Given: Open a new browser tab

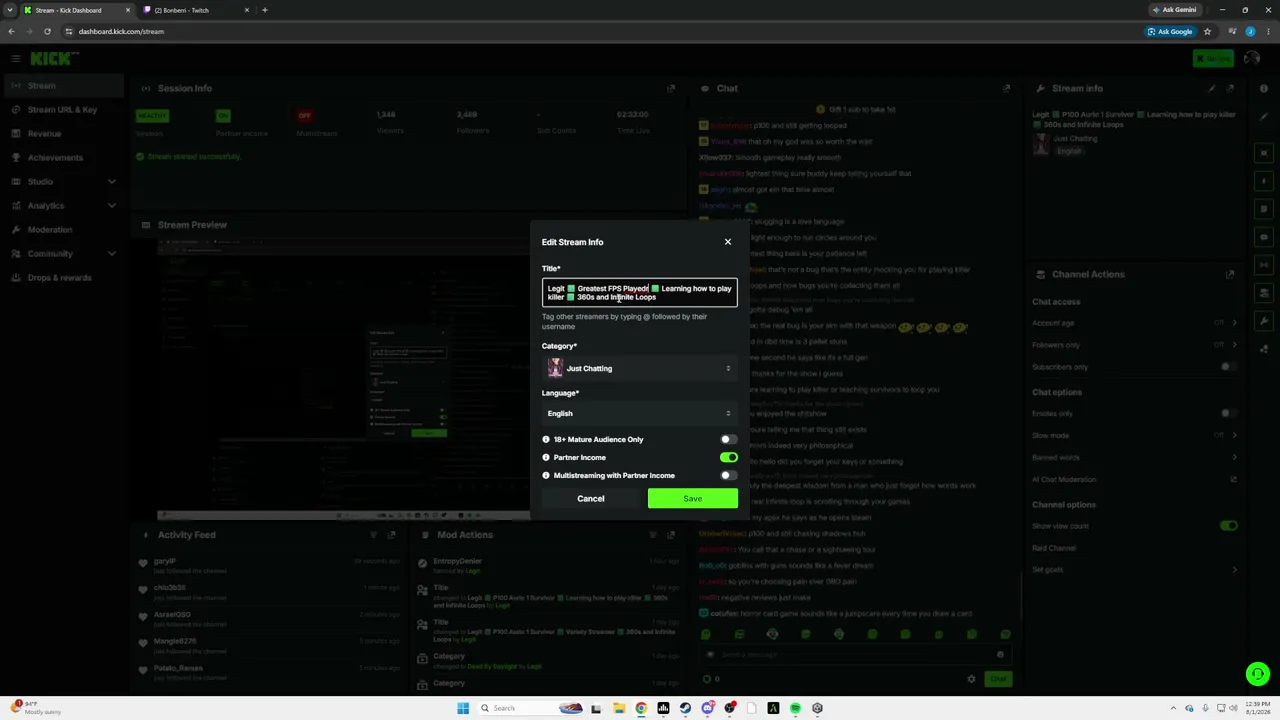Looking at the screenshot, I should click(264, 10).
